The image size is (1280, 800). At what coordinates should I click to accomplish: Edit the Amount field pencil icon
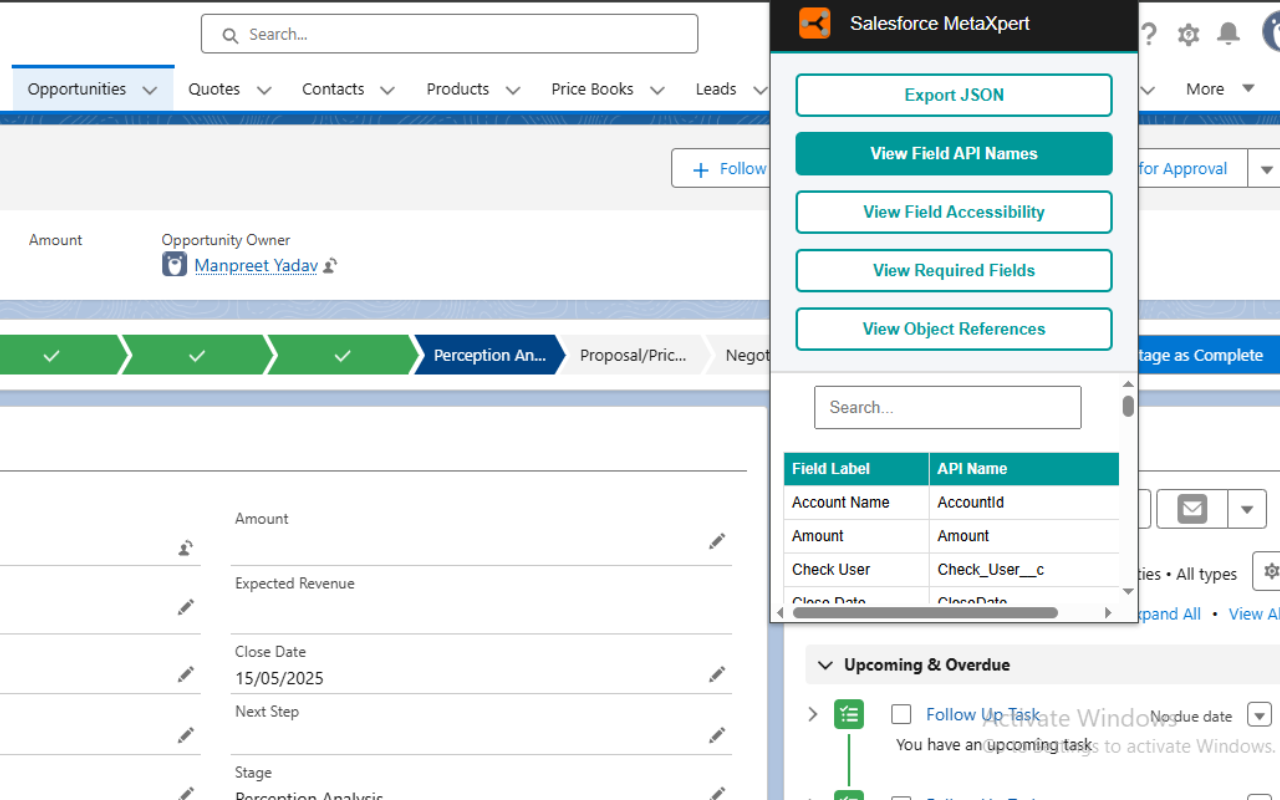point(717,541)
